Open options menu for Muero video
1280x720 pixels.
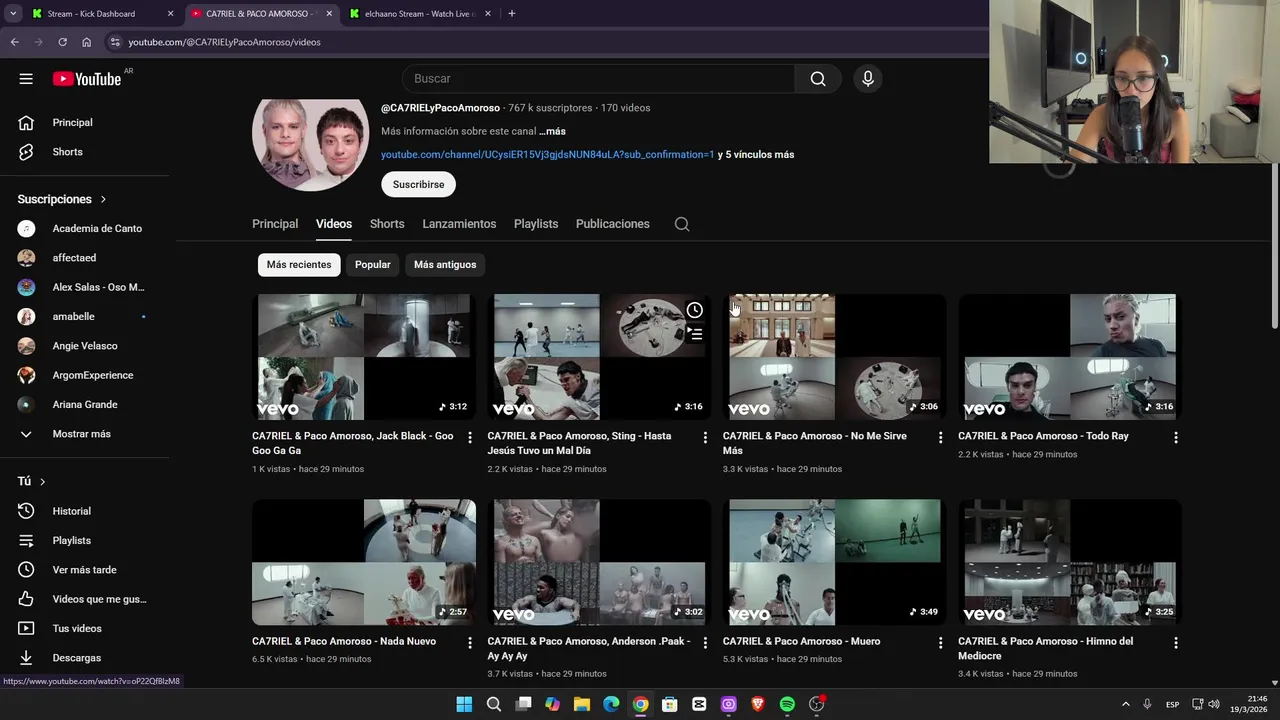(940, 643)
